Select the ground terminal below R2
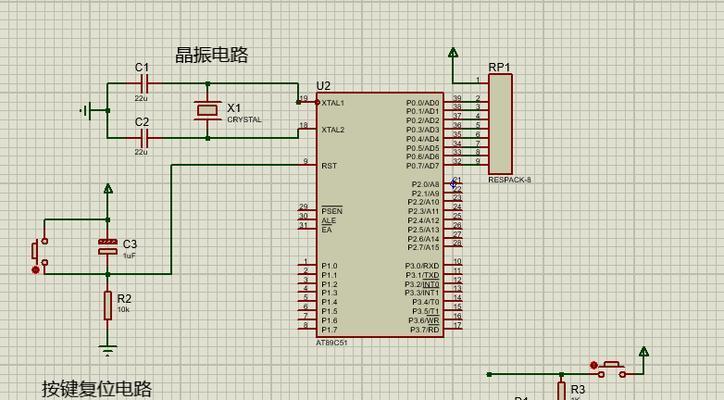Image resolution: width=724 pixels, height=400 pixels. 108,351
